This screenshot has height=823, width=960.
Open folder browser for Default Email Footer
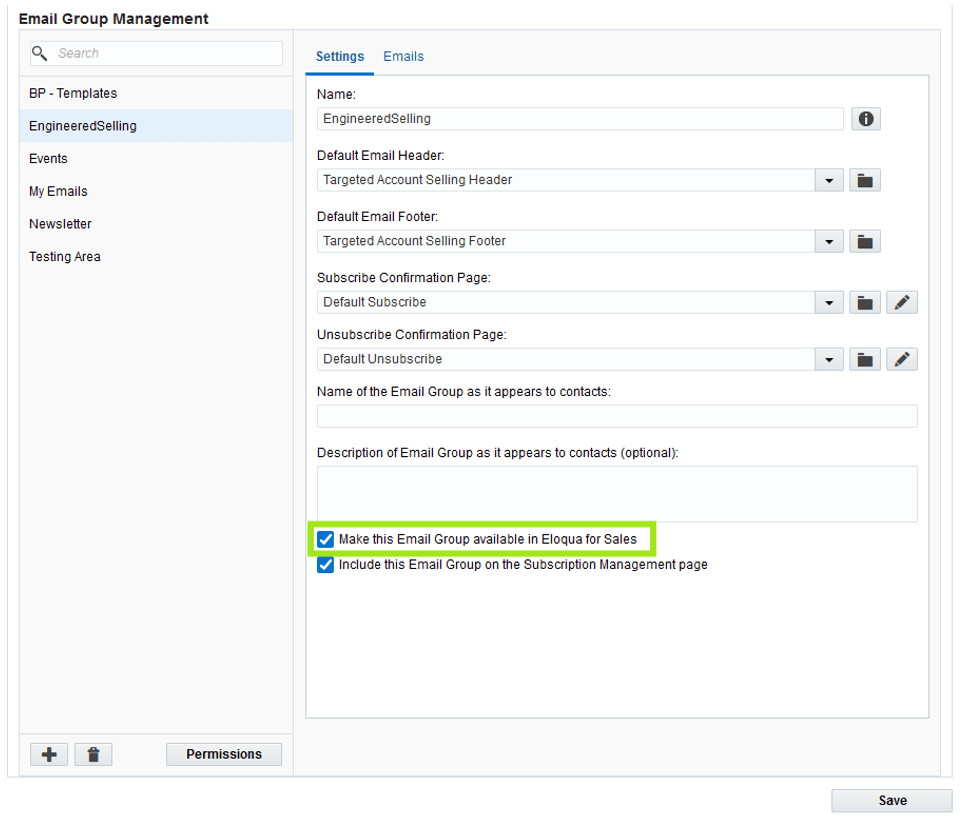click(x=864, y=241)
